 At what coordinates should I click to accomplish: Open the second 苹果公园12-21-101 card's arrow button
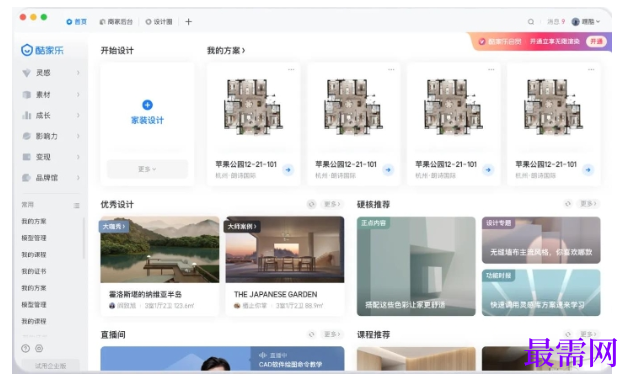click(x=388, y=170)
